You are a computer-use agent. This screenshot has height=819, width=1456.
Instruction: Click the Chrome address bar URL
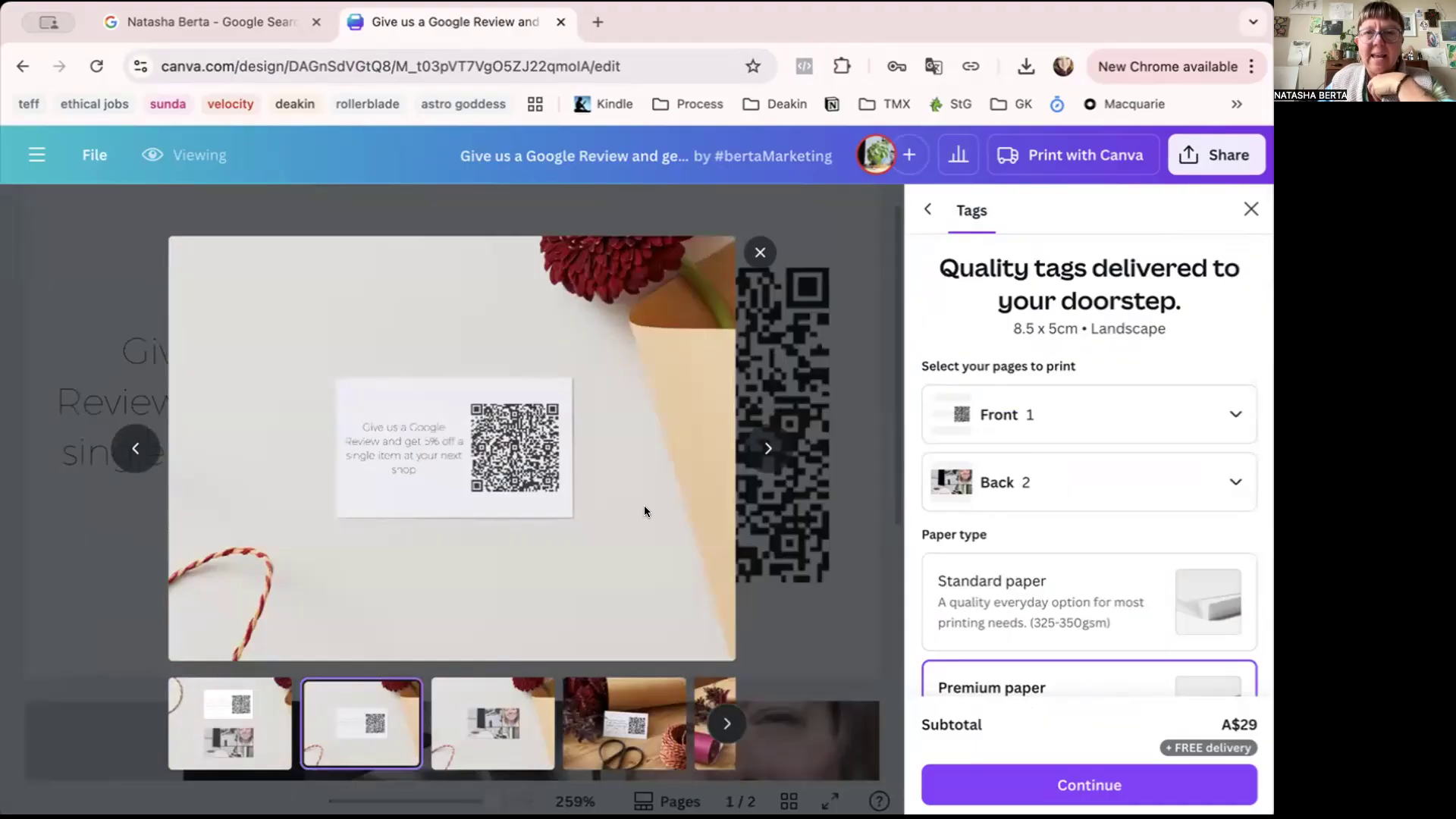pyautogui.click(x=391, y=66)
